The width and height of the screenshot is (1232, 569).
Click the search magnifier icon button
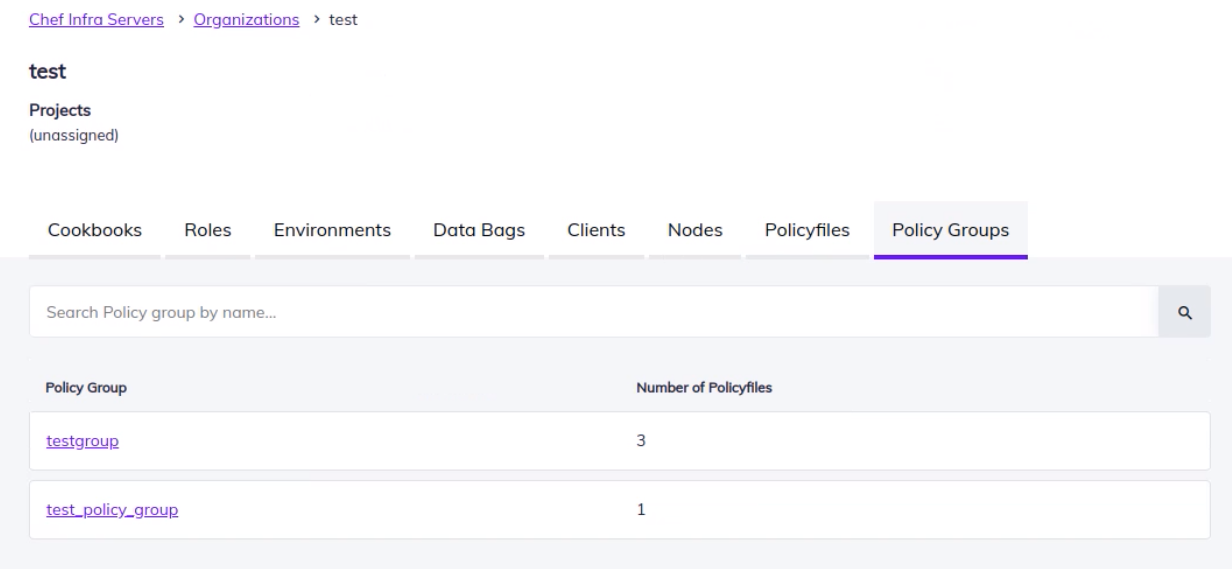[1184, 312]
